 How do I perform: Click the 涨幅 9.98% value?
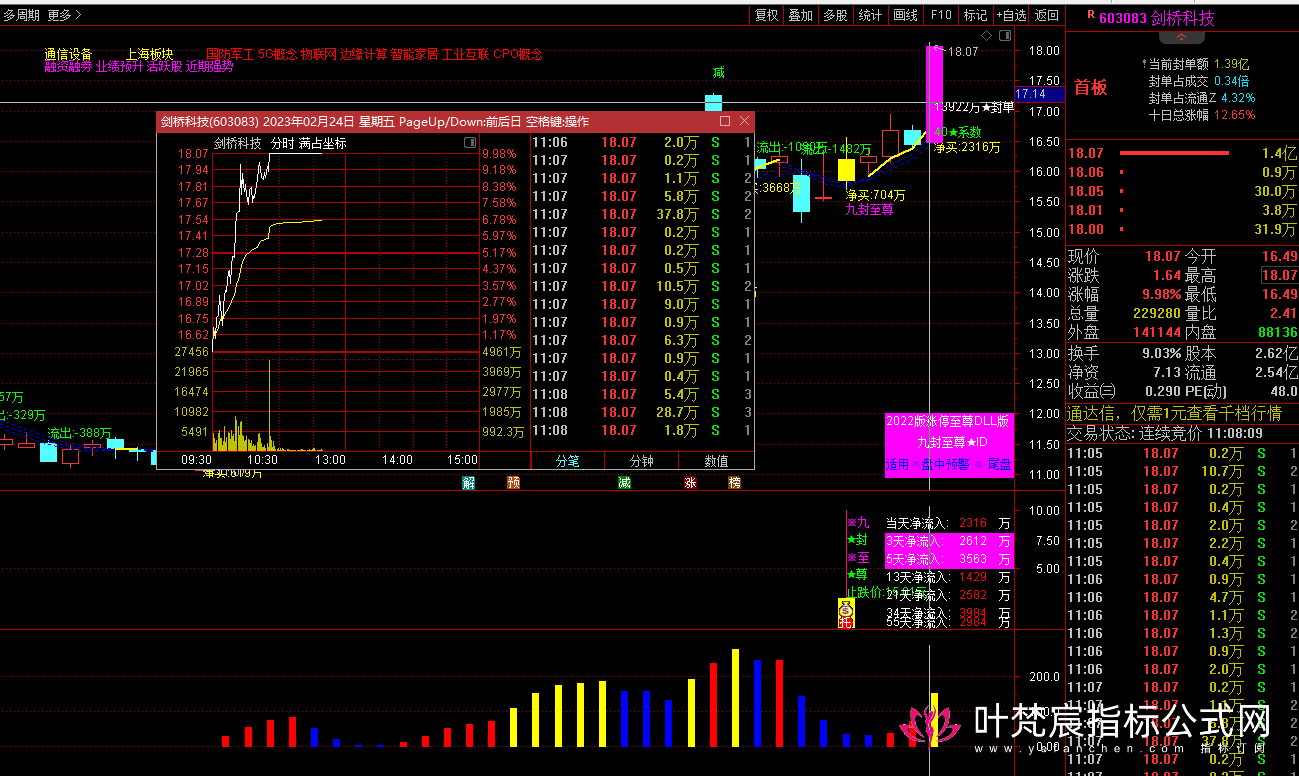point(1163,295)
